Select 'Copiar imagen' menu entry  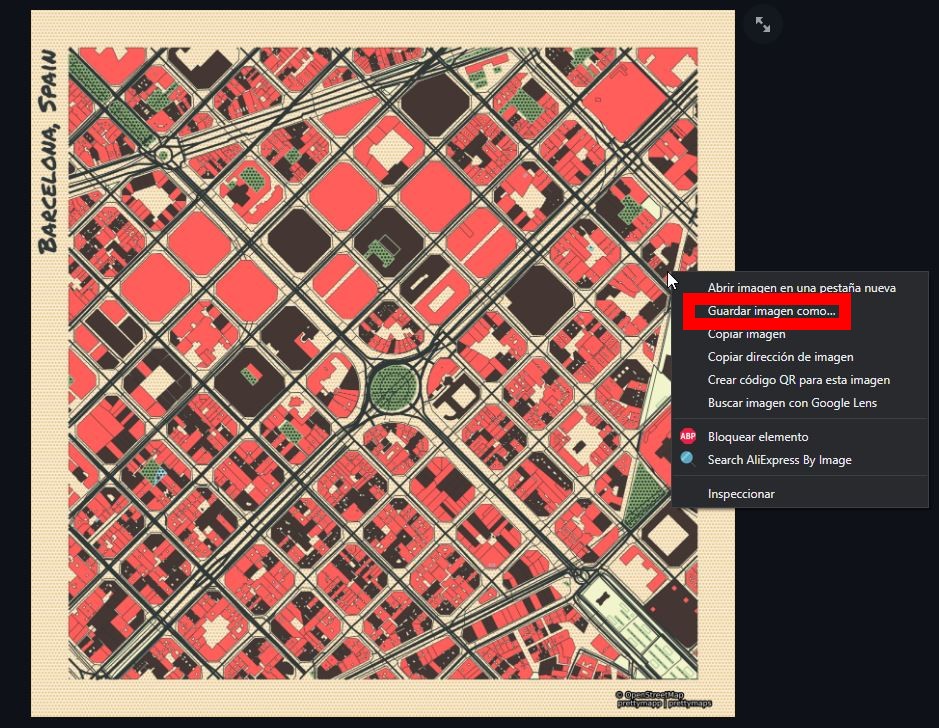tap(746, 334)
